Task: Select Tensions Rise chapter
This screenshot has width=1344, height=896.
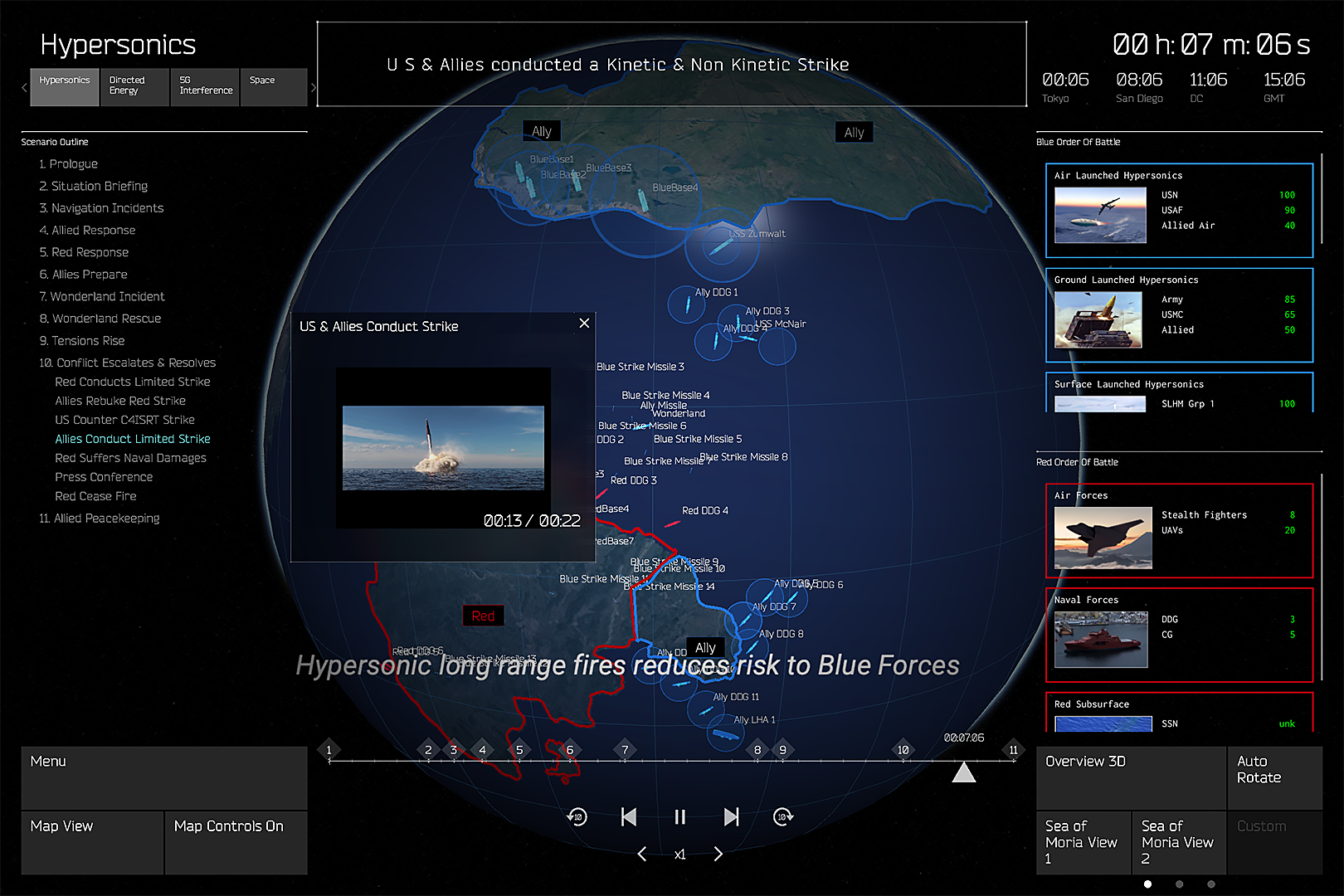Action: tap(81, 341)
